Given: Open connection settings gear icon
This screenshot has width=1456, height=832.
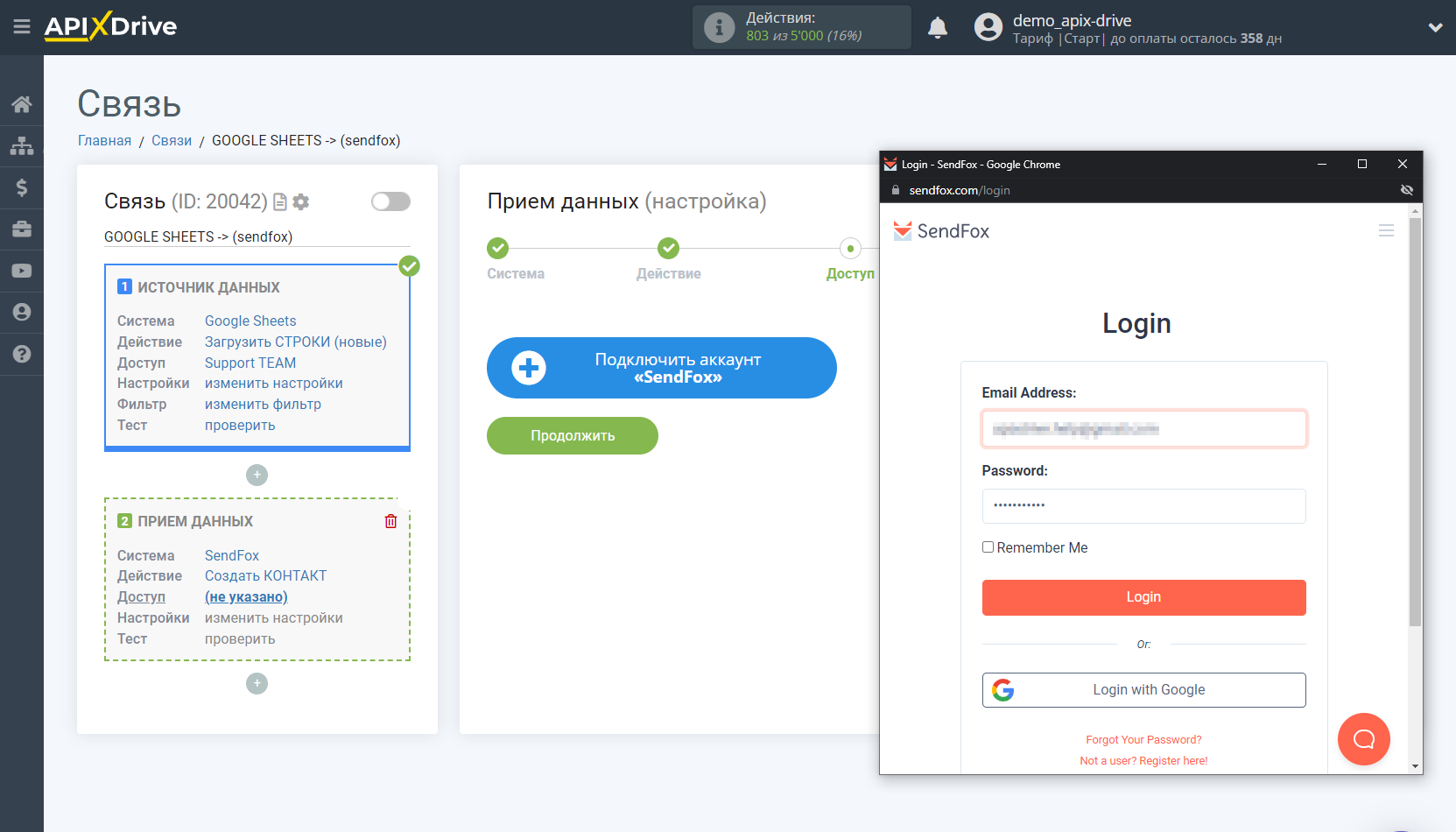Looking at the screenshot, I should coord(301,202).
